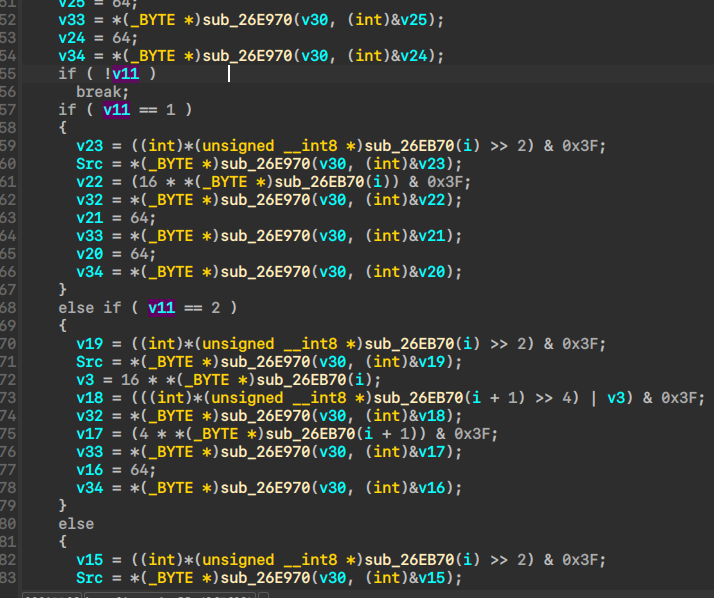Click variable v24 assigned to 64
The image size is (714, 598).
click(x=71, y=38)
